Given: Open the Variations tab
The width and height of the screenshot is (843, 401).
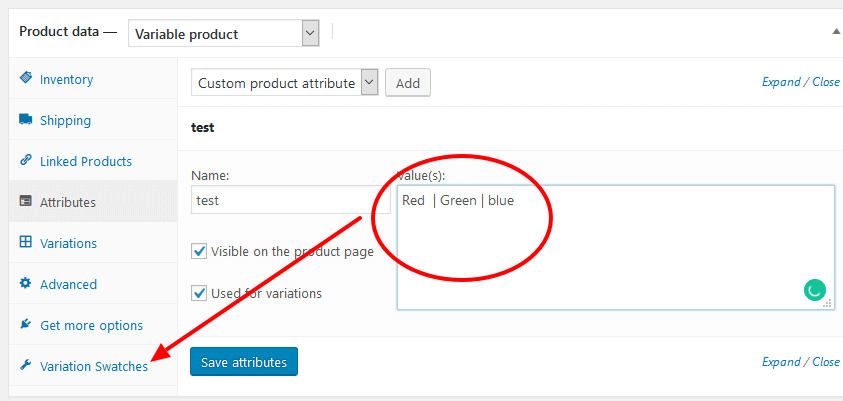Looking at the screenshot, I should coord(68,243).
